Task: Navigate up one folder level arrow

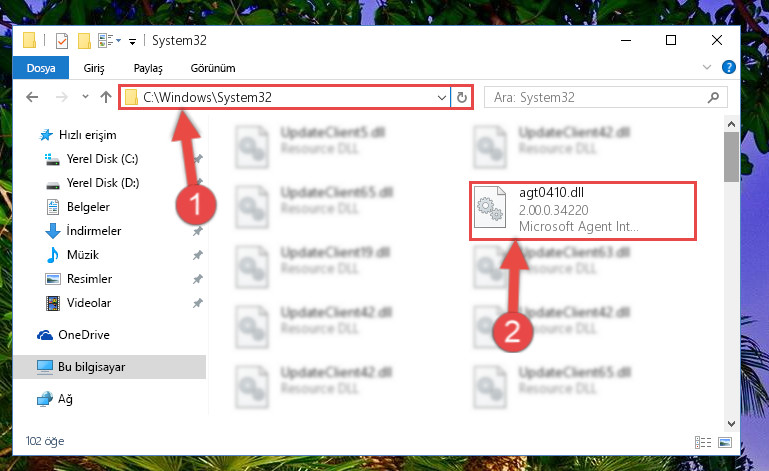Action: pyautogui.click(x=106, y=97)
